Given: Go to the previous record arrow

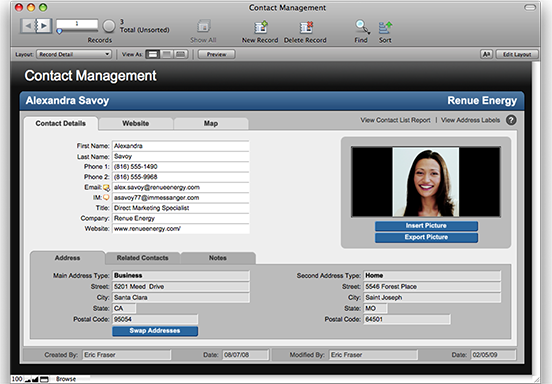Looking at the screenshot, I should point(28,26).
